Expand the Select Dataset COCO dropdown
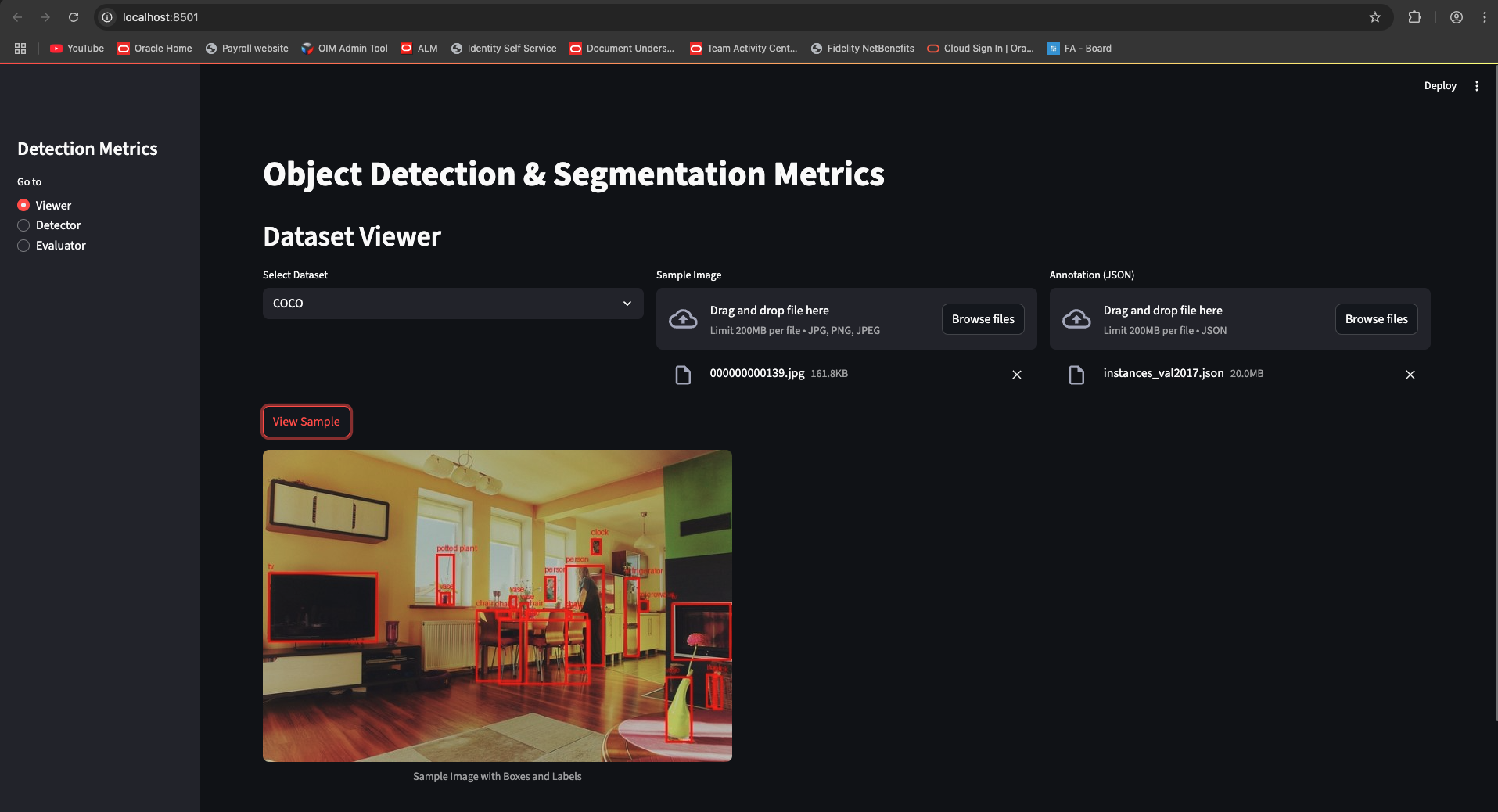The width and height of the screenshot is (1498, 812). (453, 304)
